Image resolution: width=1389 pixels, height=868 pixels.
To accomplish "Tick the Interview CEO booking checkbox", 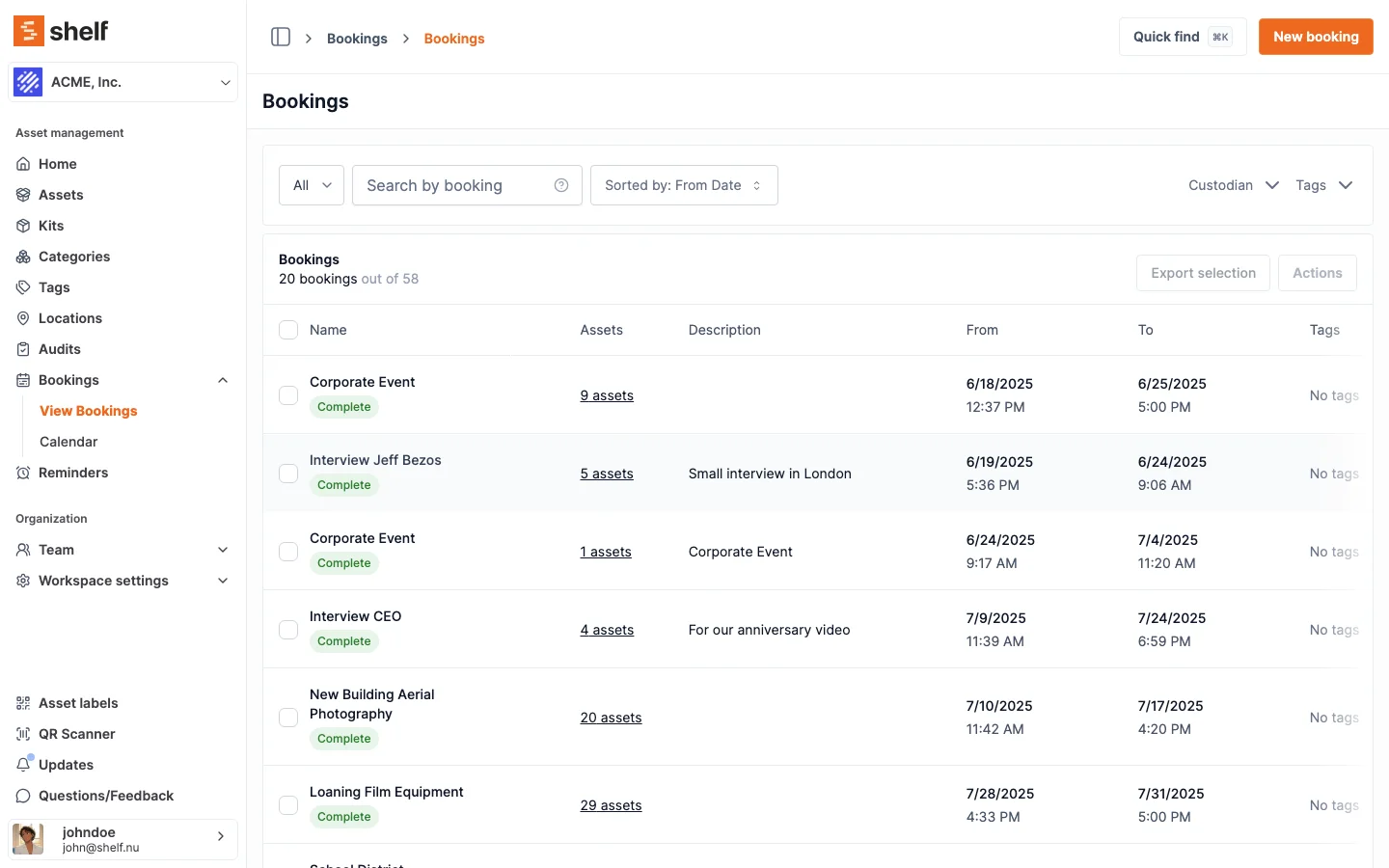I will pyautogui.click(x=288, y=630).
